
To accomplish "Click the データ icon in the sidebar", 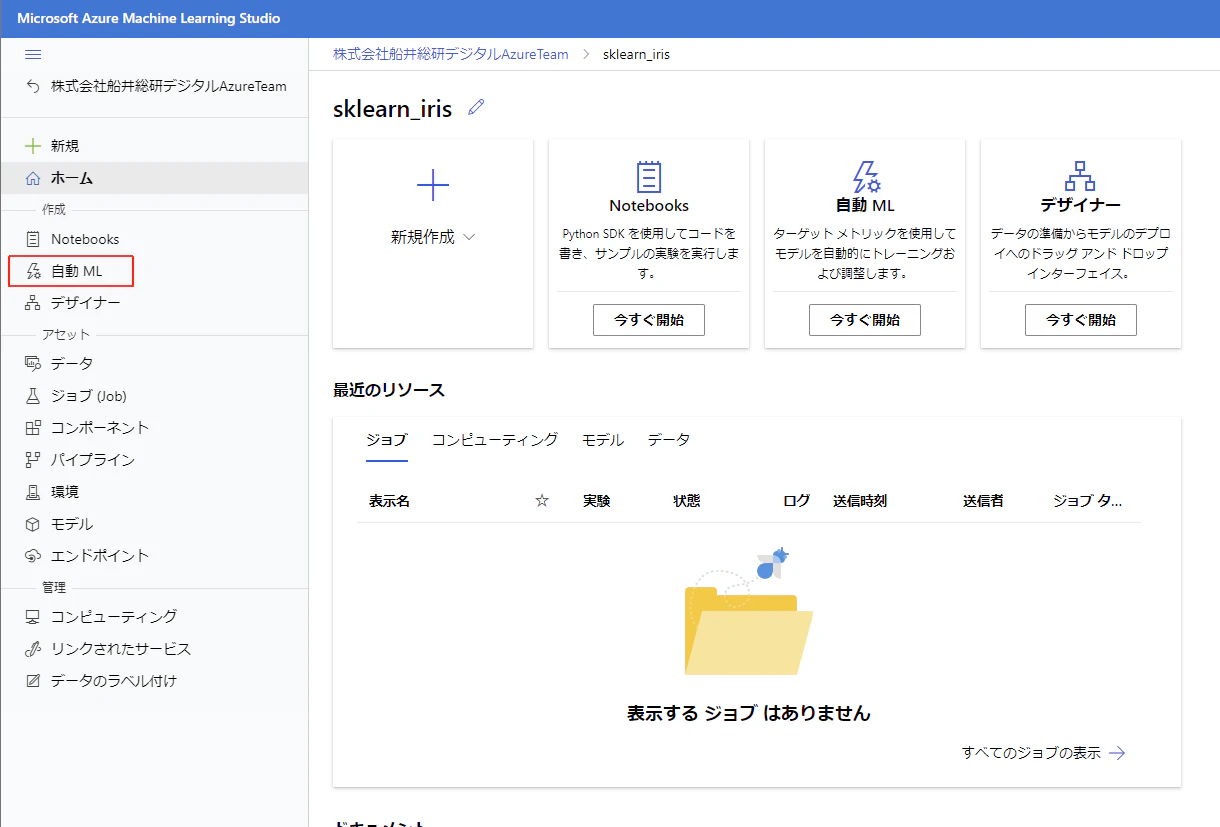I will coord(33,364).
